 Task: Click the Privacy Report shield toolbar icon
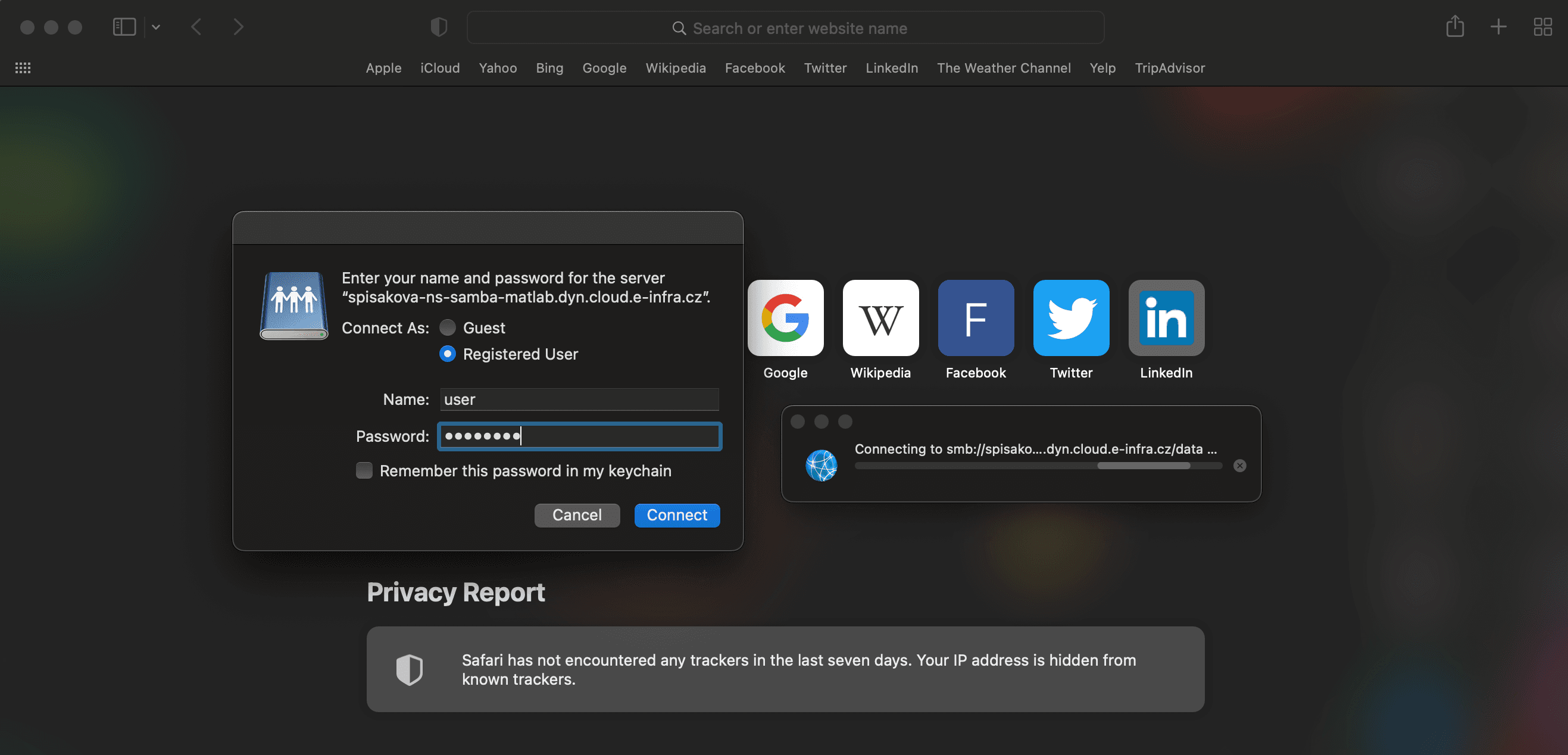tap(438, 27)
